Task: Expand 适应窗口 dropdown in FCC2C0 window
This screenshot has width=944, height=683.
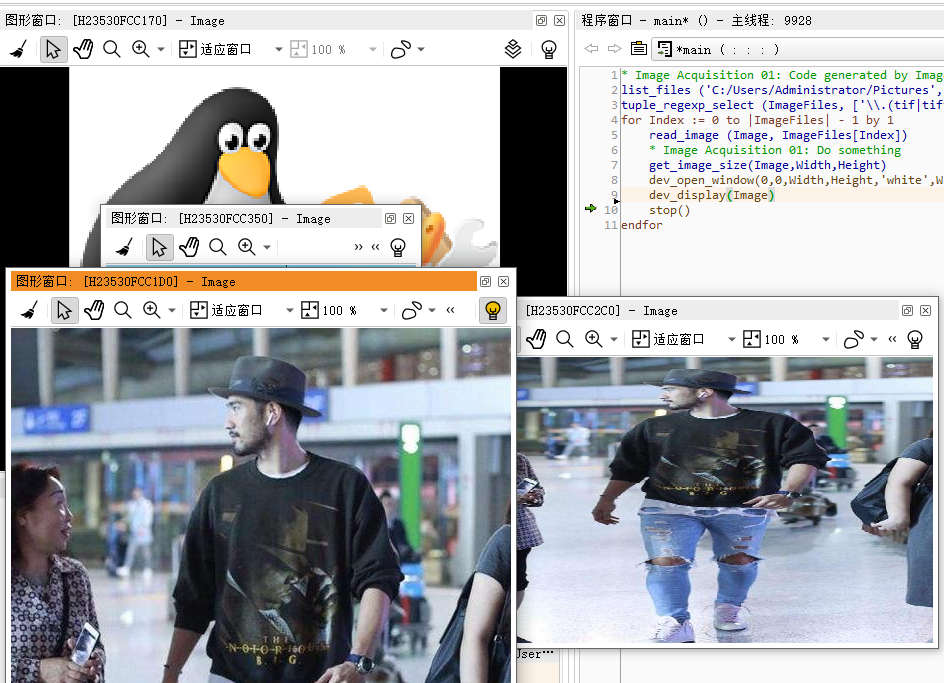Action: [x=731, y=339]
